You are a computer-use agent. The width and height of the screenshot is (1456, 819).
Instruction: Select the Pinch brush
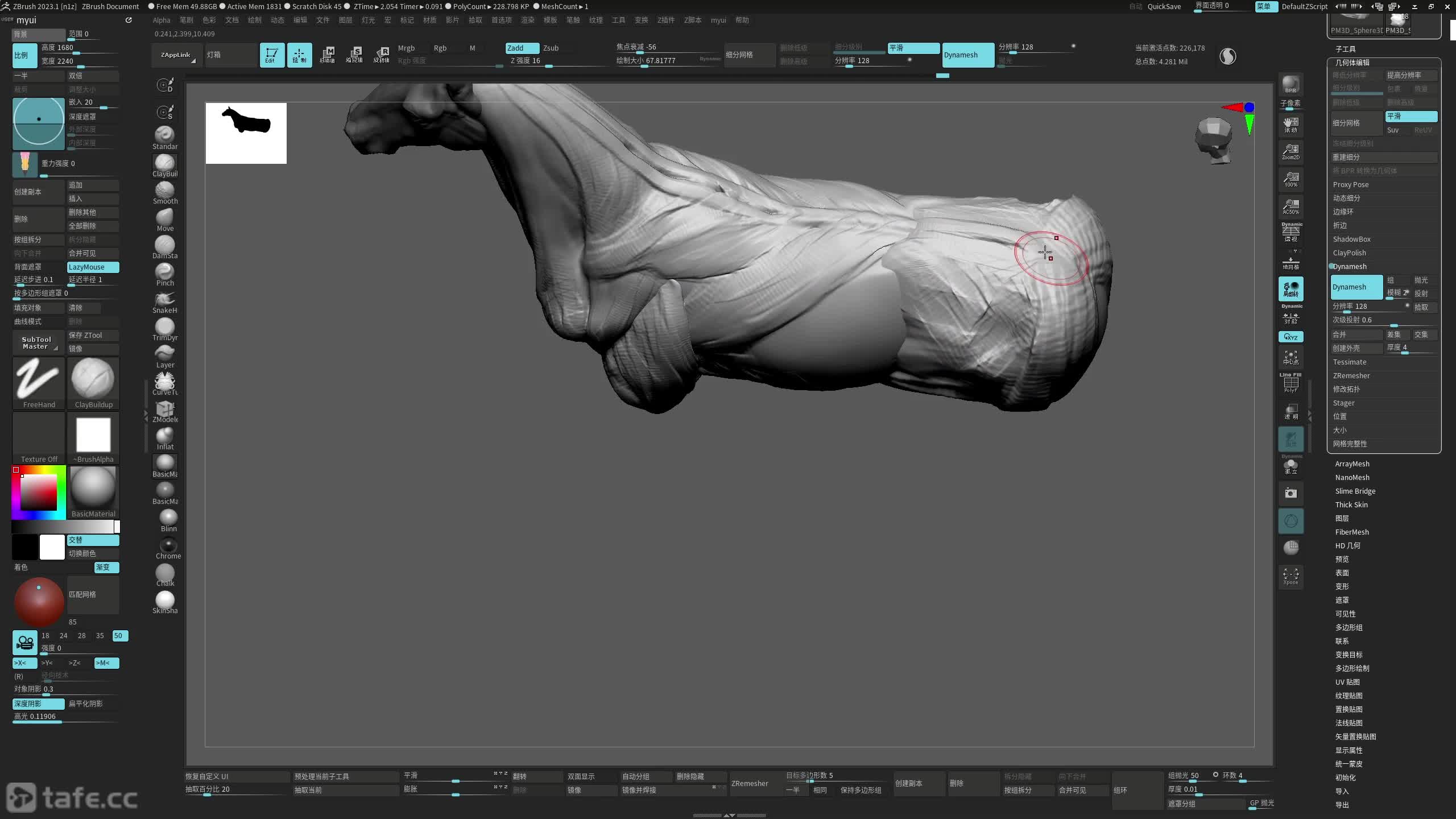pos(165,274)
